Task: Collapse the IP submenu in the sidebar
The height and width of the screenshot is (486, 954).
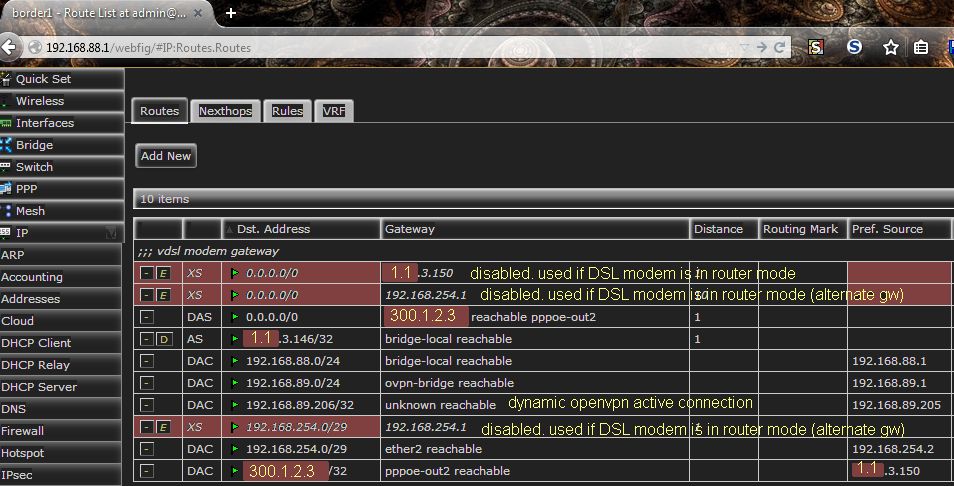Action: [112, 233]
